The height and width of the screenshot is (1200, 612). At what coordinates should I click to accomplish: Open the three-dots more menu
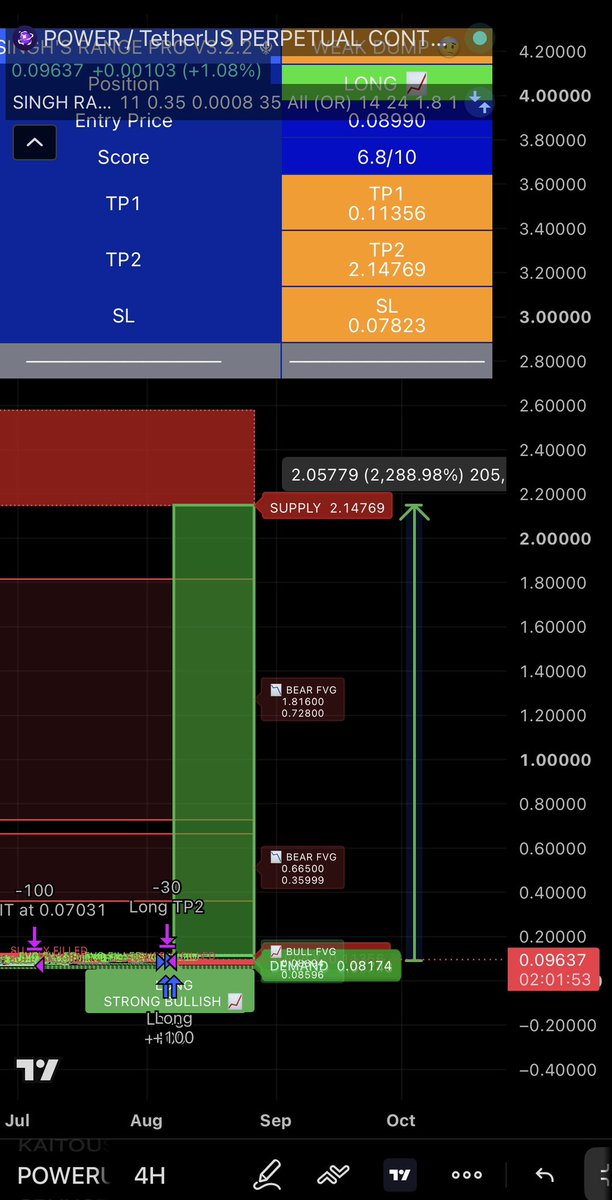(x=466, y=1175)
